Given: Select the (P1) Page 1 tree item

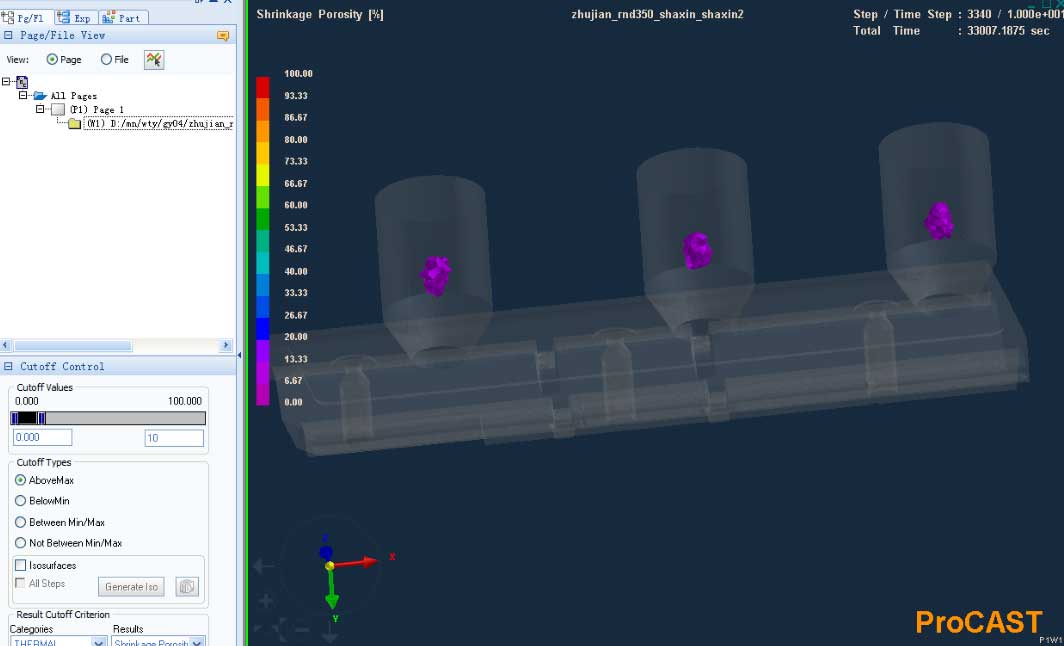Looking at the screenshot, I should coord(96,110).
